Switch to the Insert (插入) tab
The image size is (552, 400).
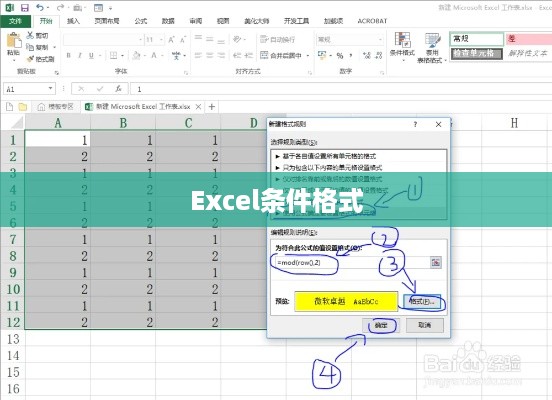tap(73, 21)
